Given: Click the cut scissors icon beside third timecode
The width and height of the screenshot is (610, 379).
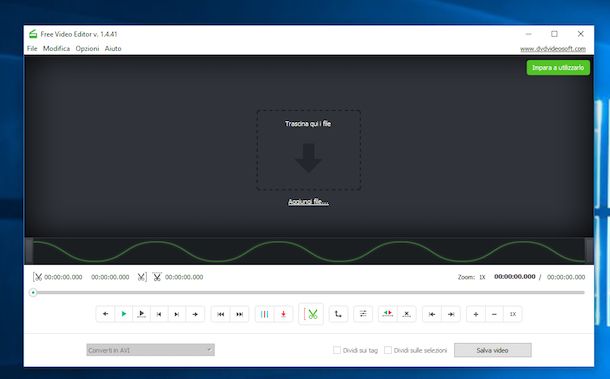Looking at the screenshot, I should pyautogui.click(x=157, y=277).
